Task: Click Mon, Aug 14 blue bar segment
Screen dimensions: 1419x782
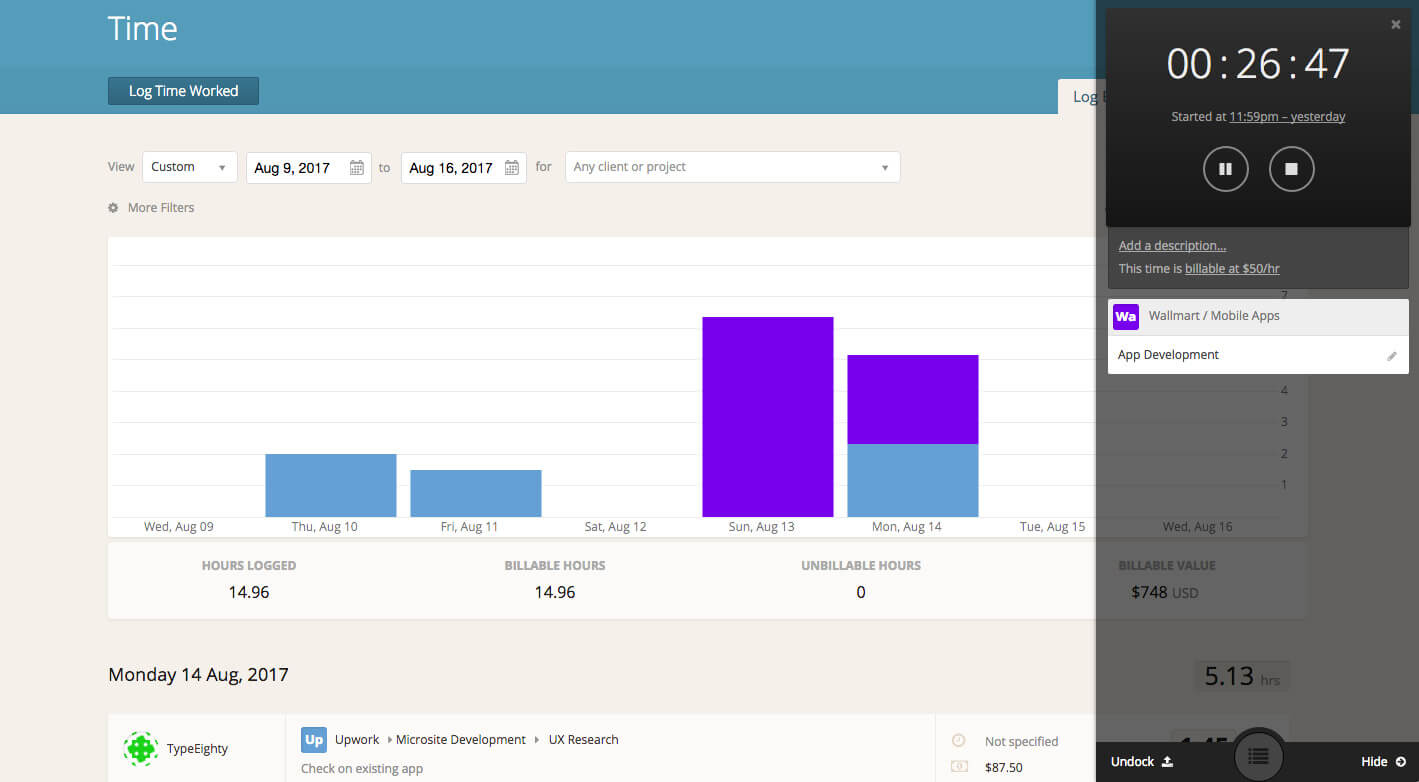Action: (x=913, y=480)
